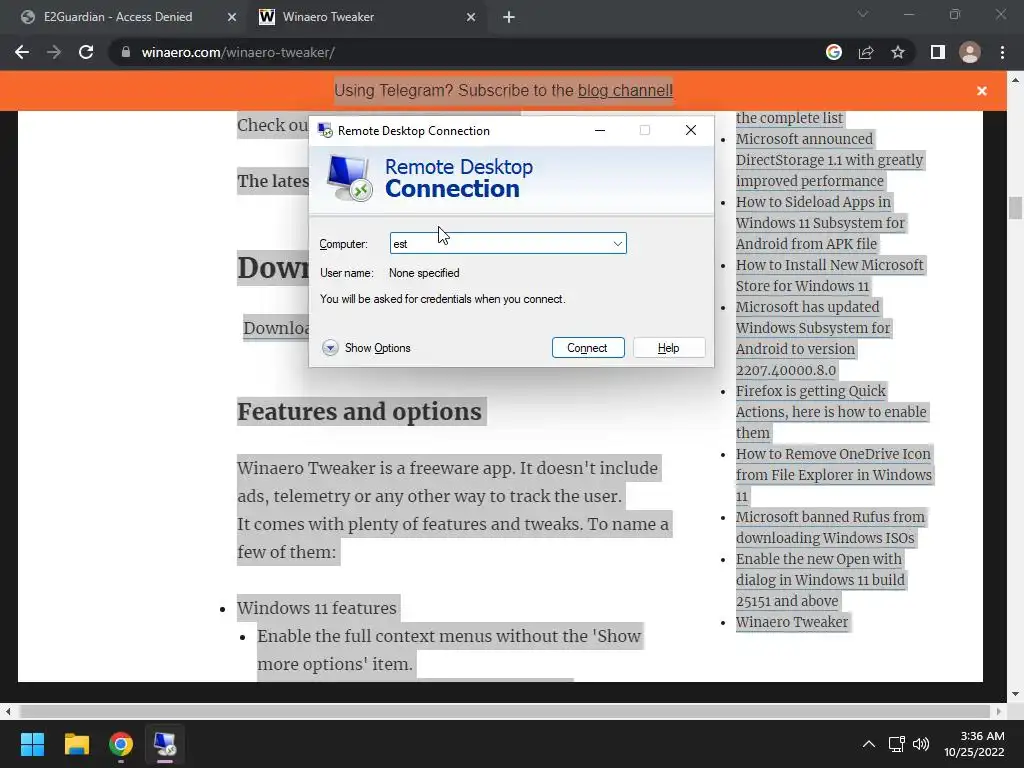Viewport: 1024px width, 768px height.
Task: Open the Chrome profile avatar
Action: coord(970,52)
